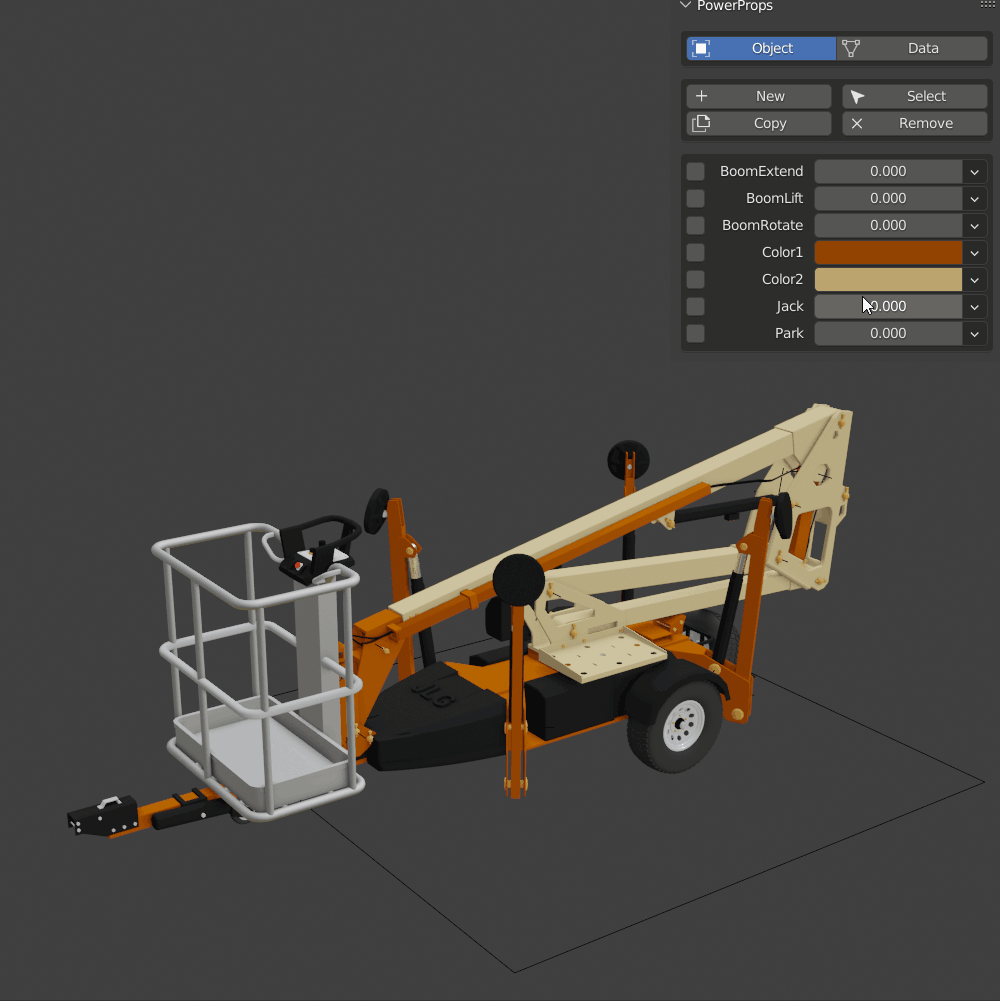Viewport: 1000px width, 1001px height.
Task: Click the panel drag-handle dots icon
Action: coord(989,4)
